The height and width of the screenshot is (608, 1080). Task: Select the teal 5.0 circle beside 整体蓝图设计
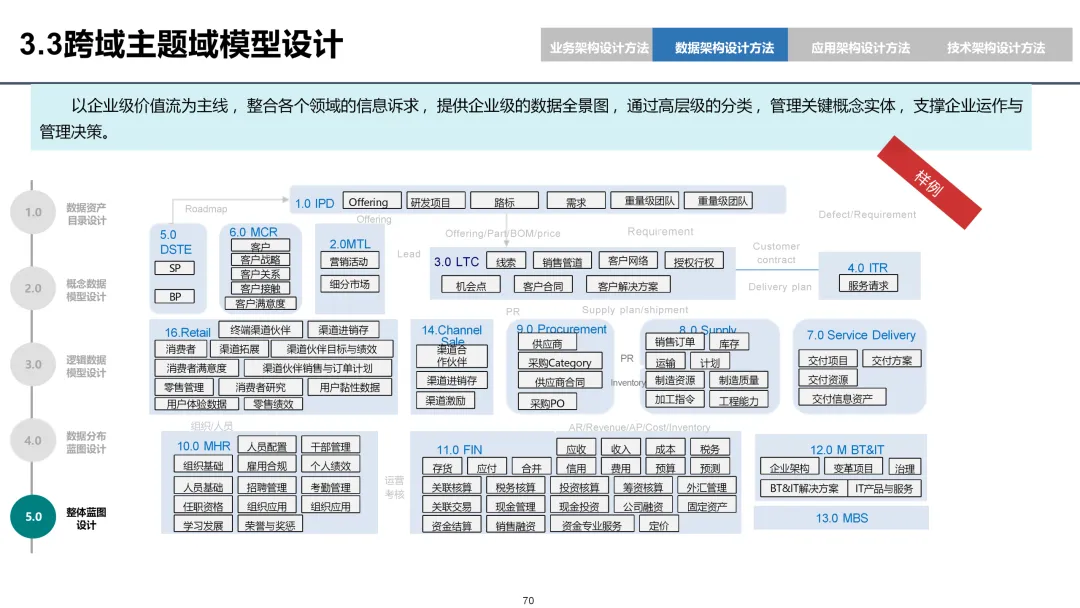point(33,516)
